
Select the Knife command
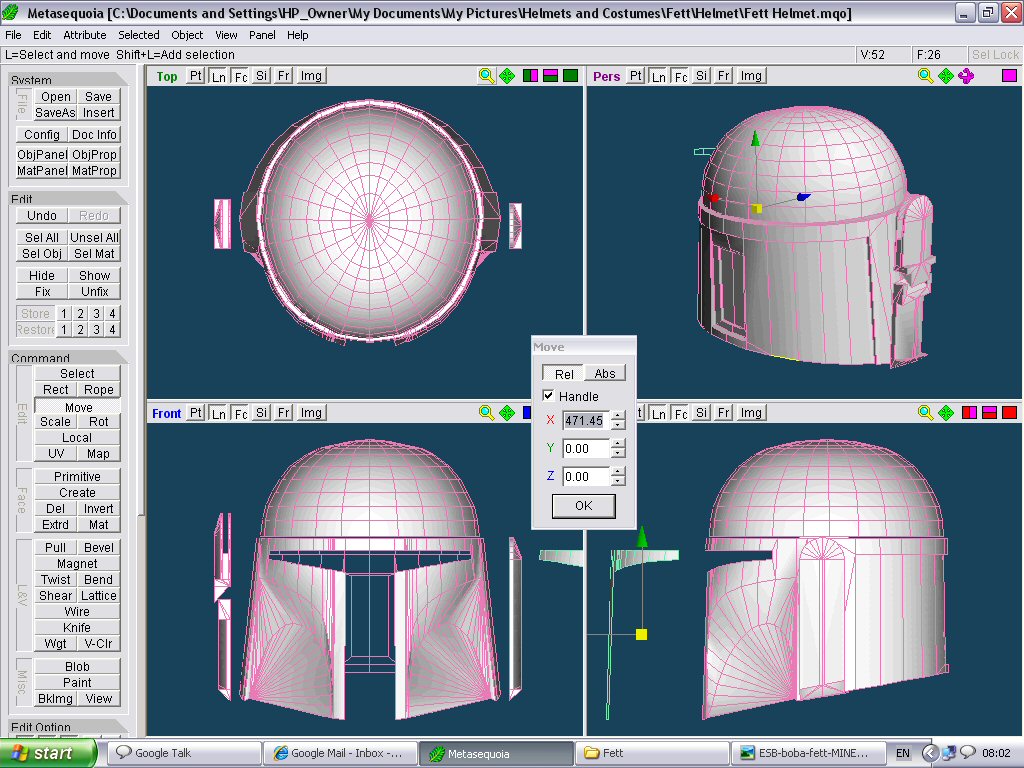click(x=77, y=628)
